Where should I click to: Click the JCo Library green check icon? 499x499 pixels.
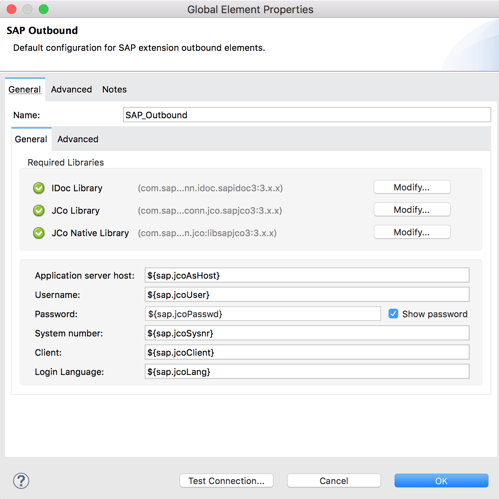(x=39, y=211)
